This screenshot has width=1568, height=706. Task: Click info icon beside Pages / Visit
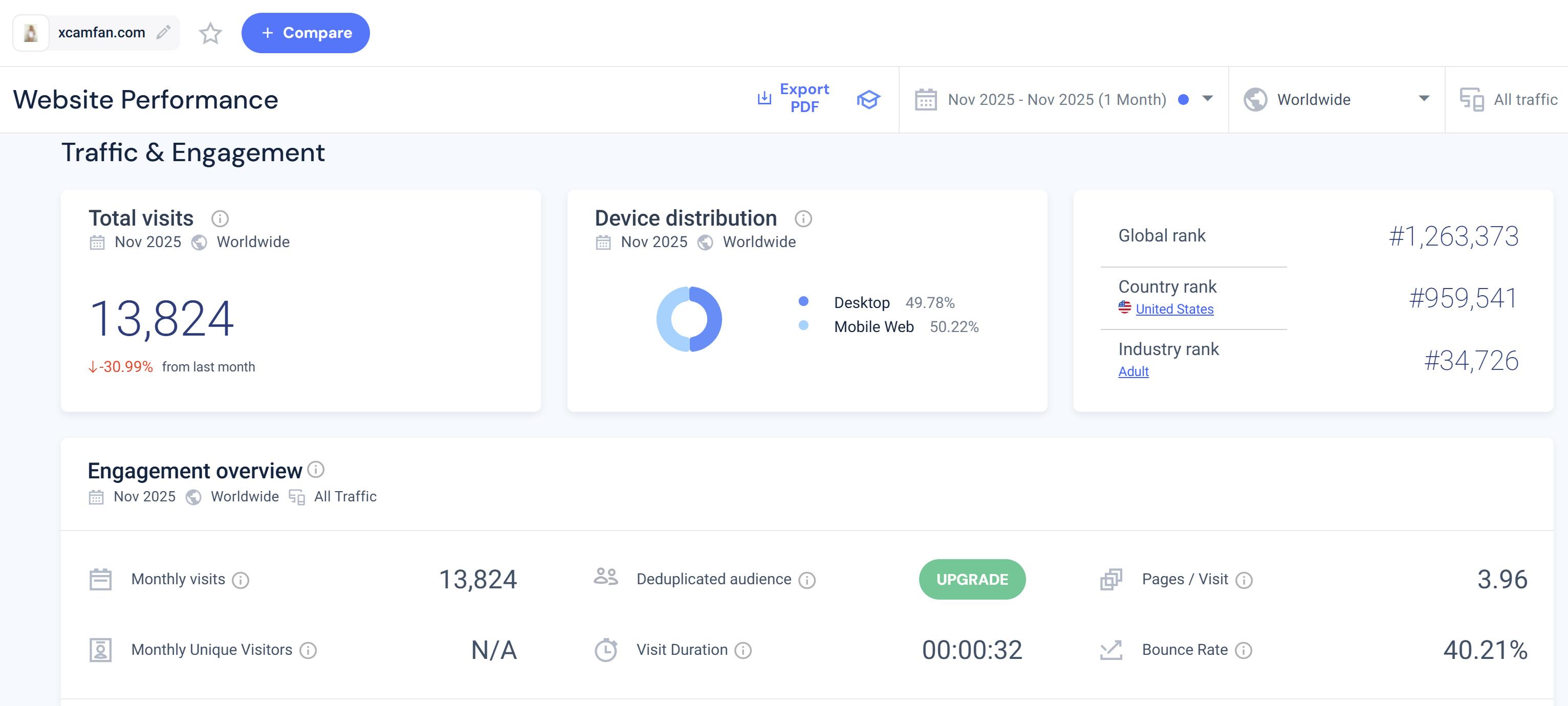point(1244,580)
